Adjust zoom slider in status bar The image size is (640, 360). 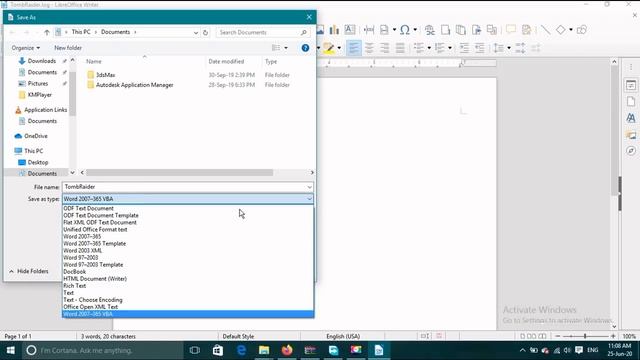[x=585, y=336]
